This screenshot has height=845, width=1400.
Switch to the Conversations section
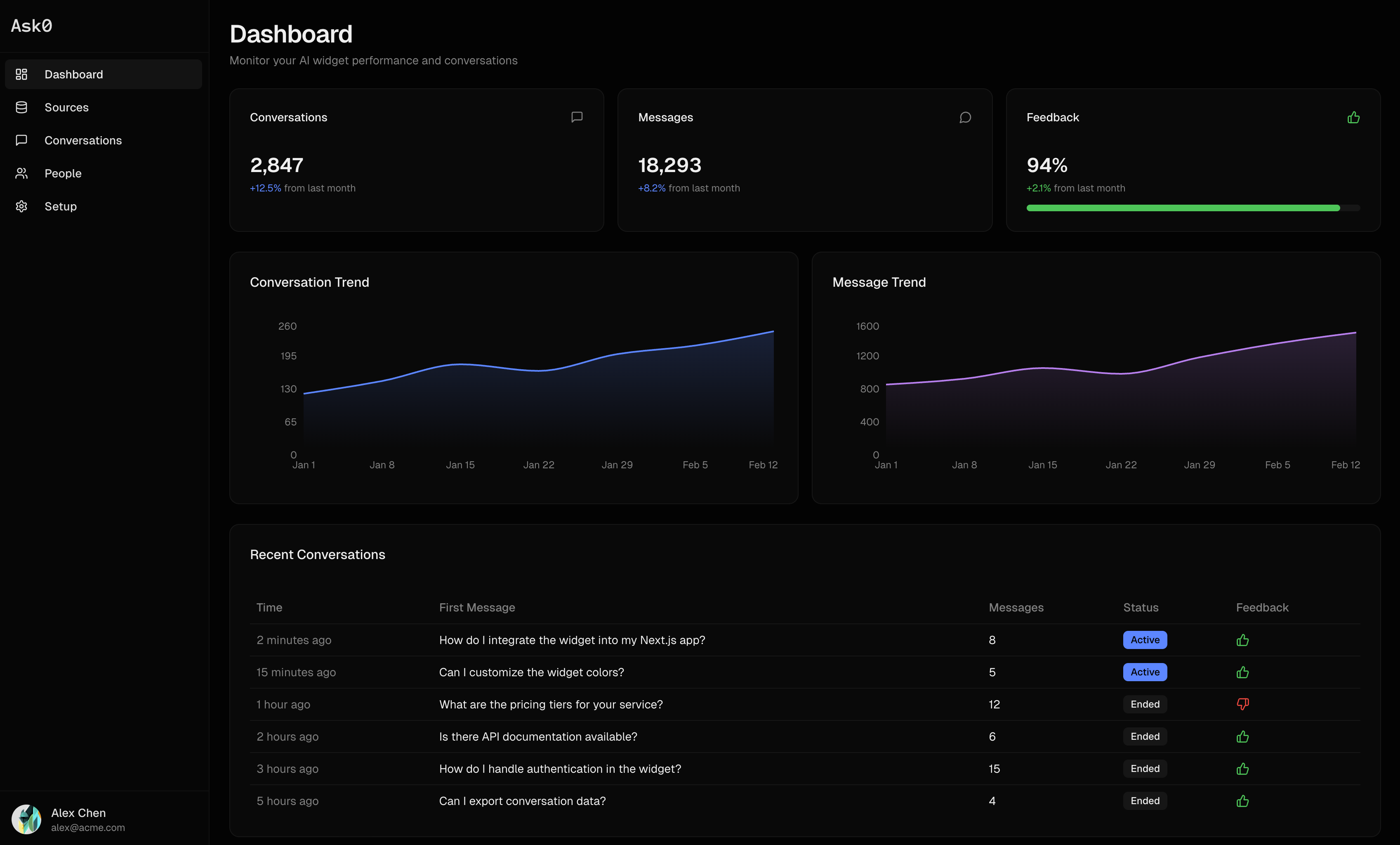coord(83,140)
